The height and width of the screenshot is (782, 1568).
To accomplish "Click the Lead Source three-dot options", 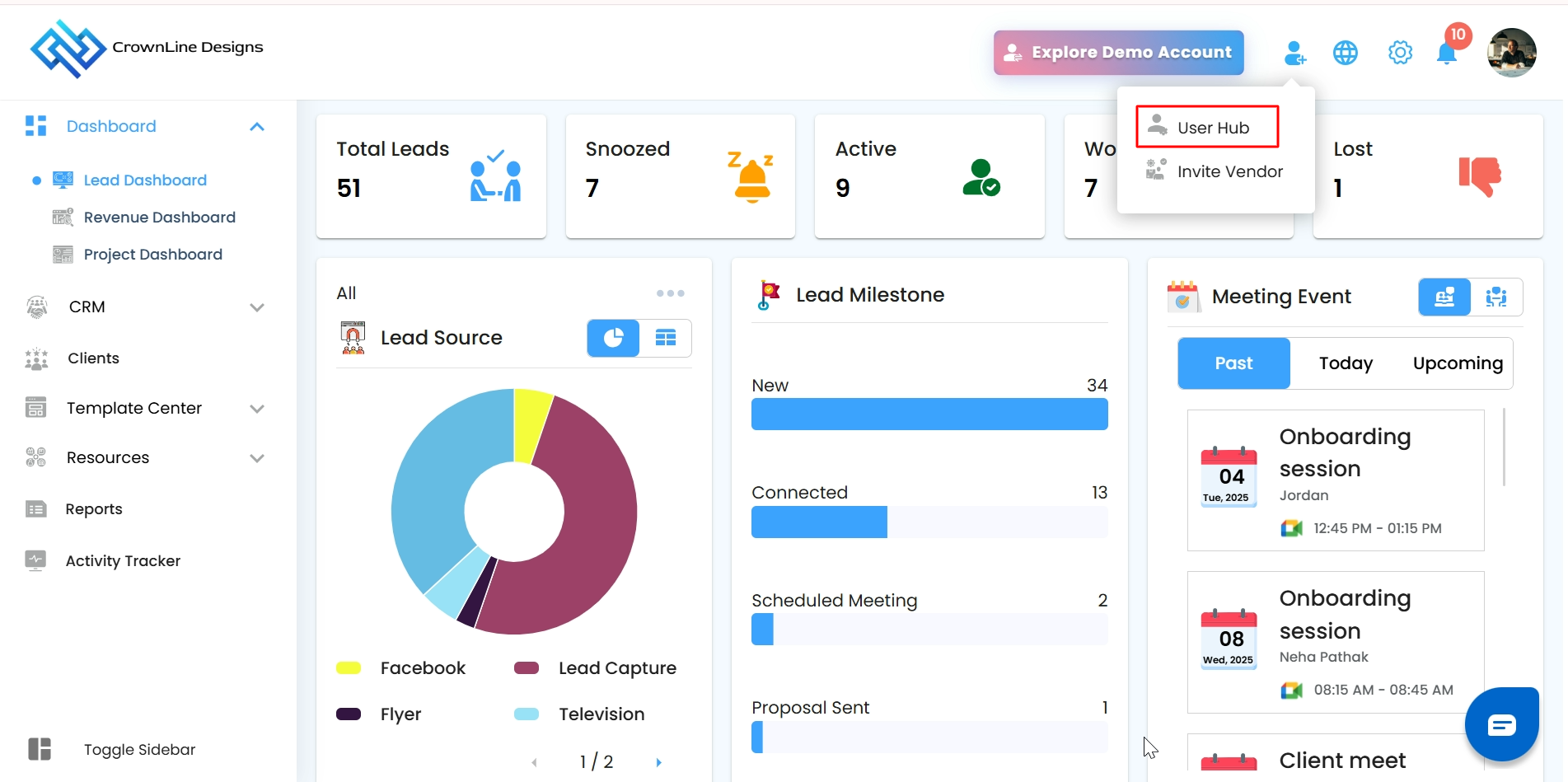I will [x=670, y=293].
